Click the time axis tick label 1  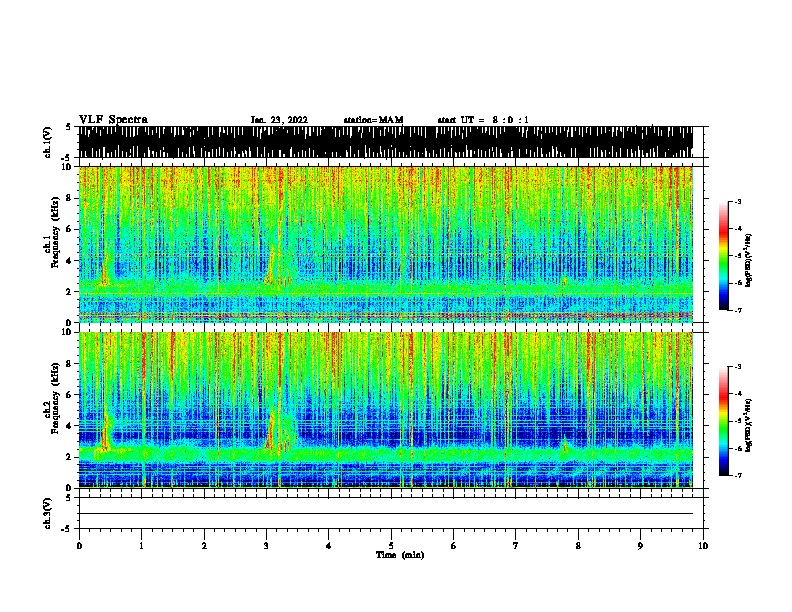click(141, 546)
